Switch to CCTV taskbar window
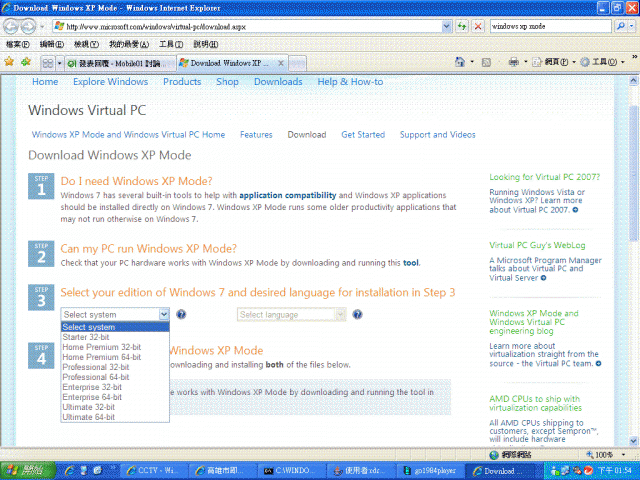640x480 pixels. [156, 471]
